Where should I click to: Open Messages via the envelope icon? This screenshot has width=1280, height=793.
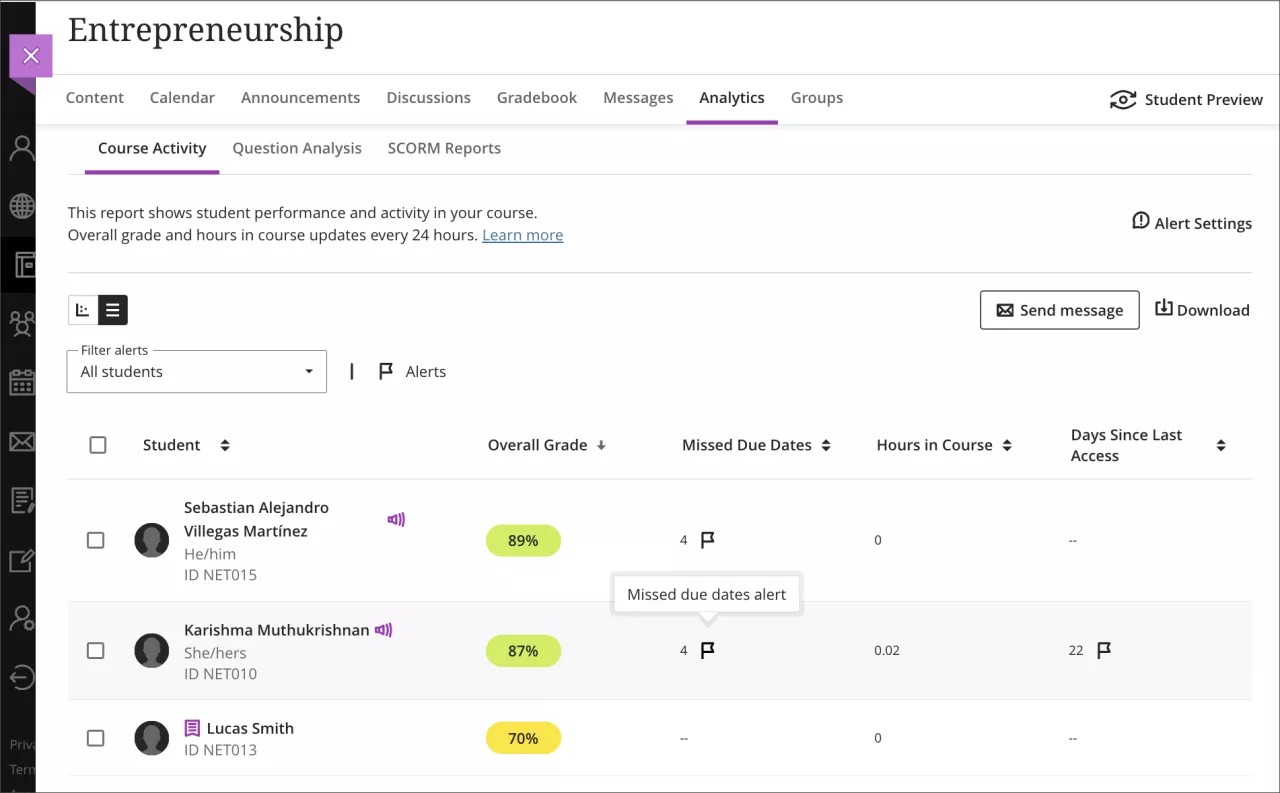[x=20, y=441]
